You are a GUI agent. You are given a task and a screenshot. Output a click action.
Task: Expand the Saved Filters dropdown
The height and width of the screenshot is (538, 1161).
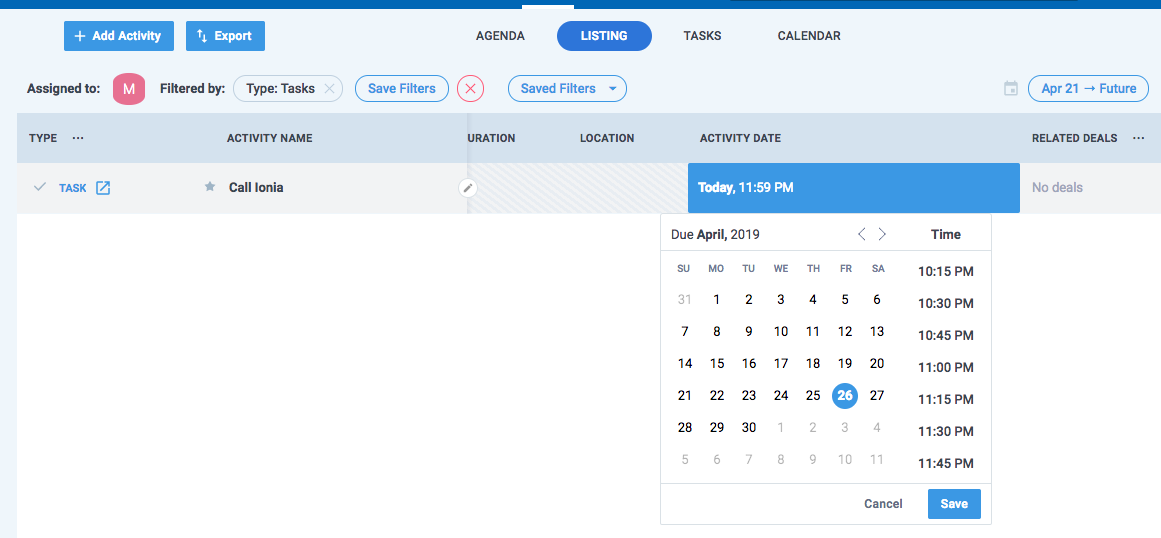pyautogui.click(x=567, y=89)
